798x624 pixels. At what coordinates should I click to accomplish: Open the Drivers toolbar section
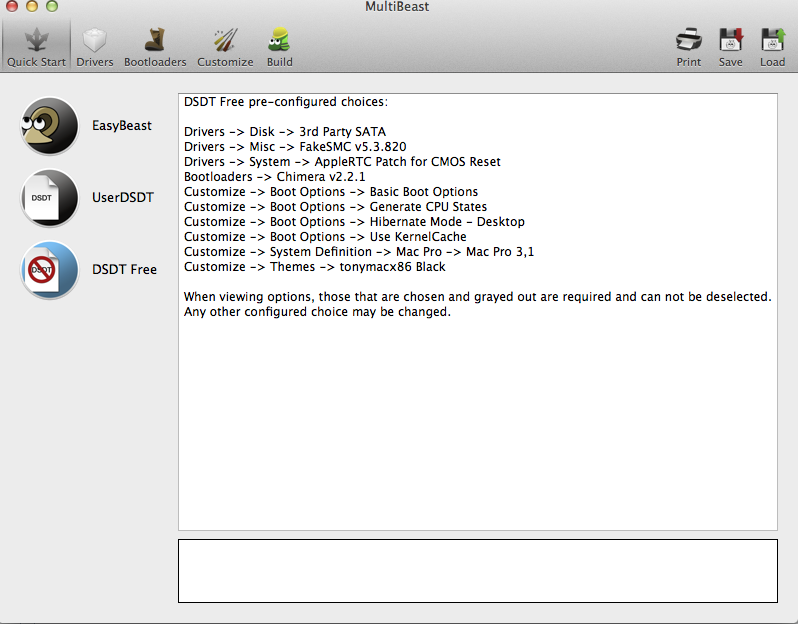(95, 47)
